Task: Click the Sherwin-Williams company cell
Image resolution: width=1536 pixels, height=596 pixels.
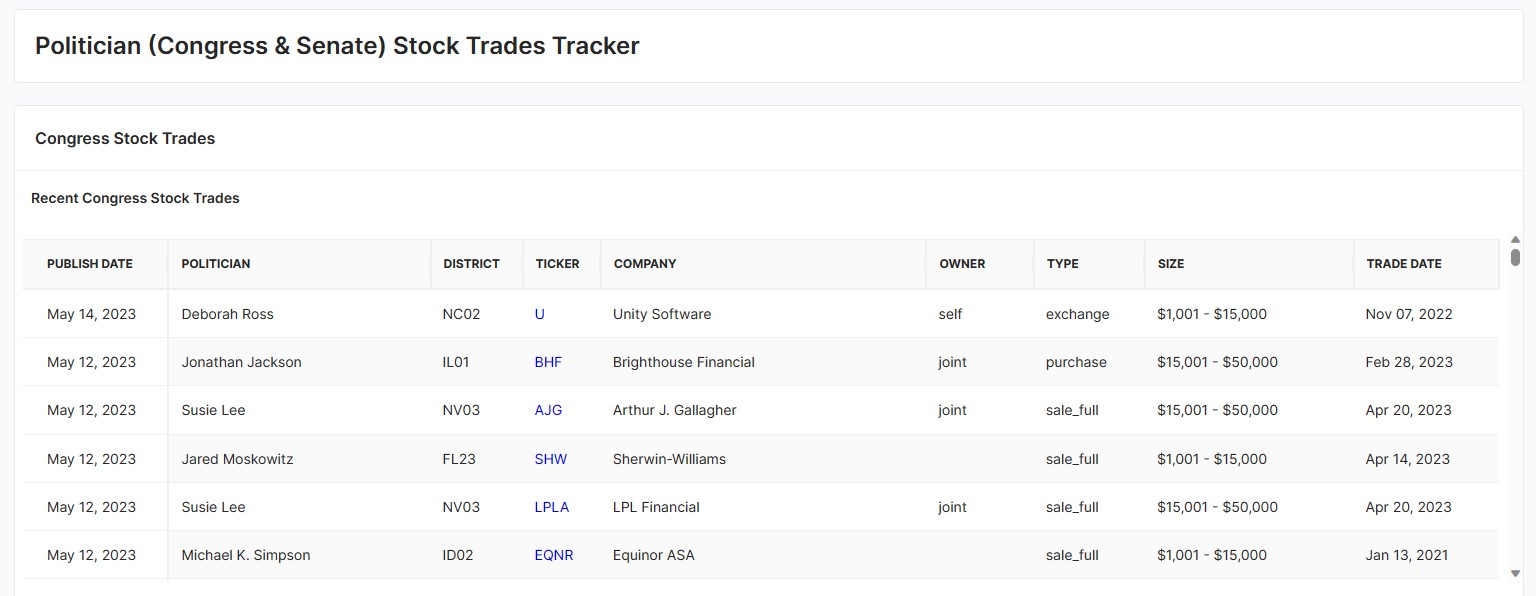Action: tap(763, 459)
